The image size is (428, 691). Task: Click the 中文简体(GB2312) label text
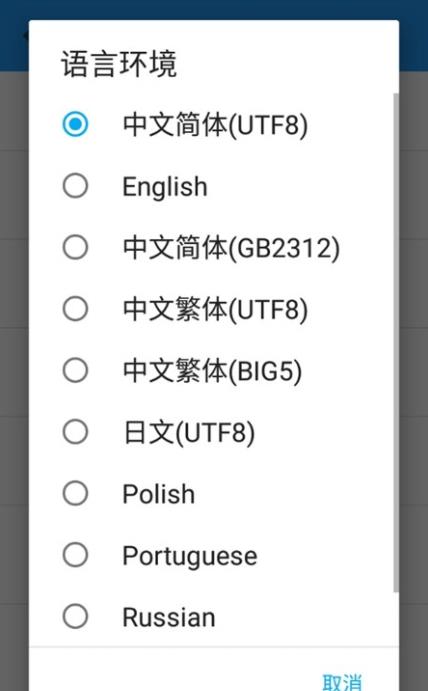coord(231,248)
